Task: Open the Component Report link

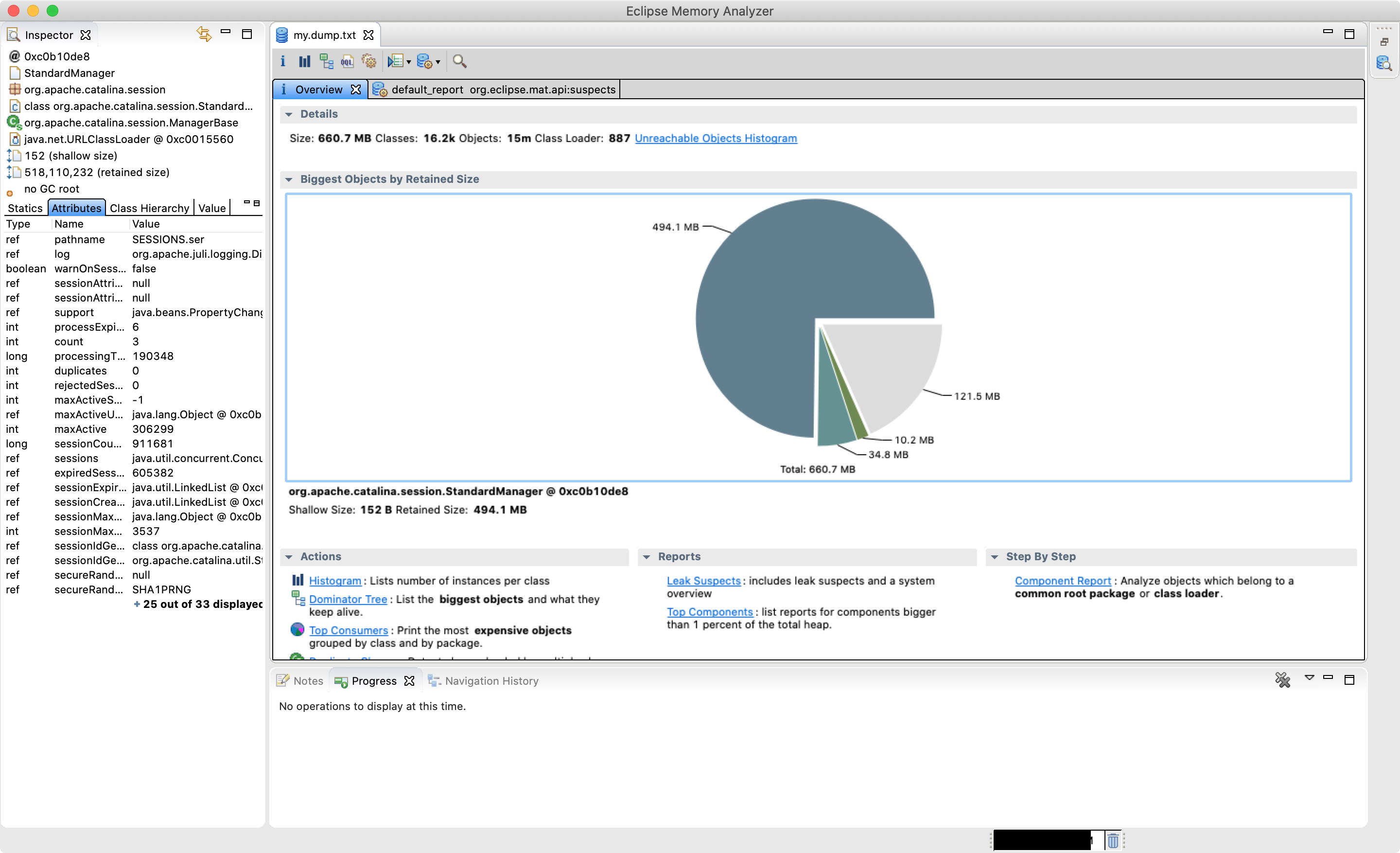Action: click(x=1063, y=580)
